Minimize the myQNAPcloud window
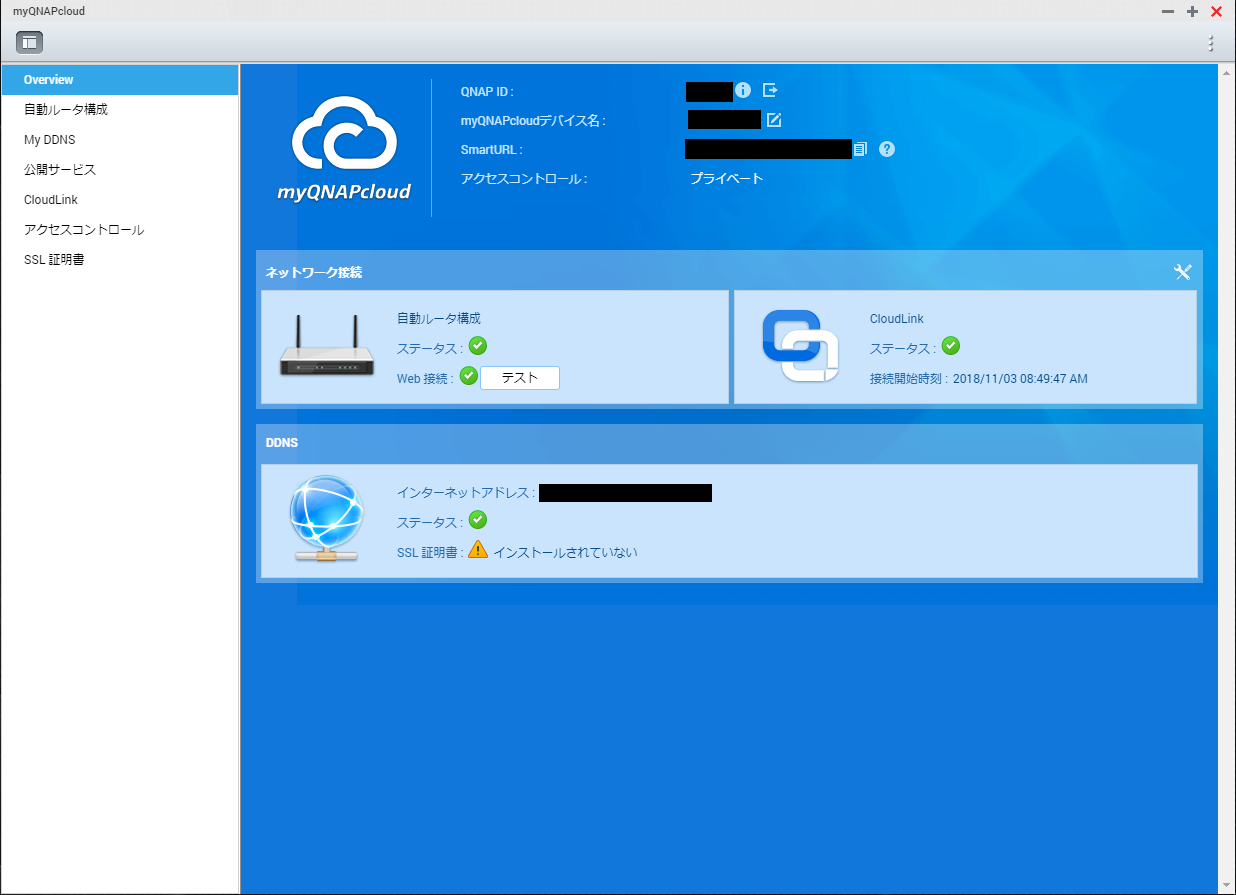 tap(1167, 11)
